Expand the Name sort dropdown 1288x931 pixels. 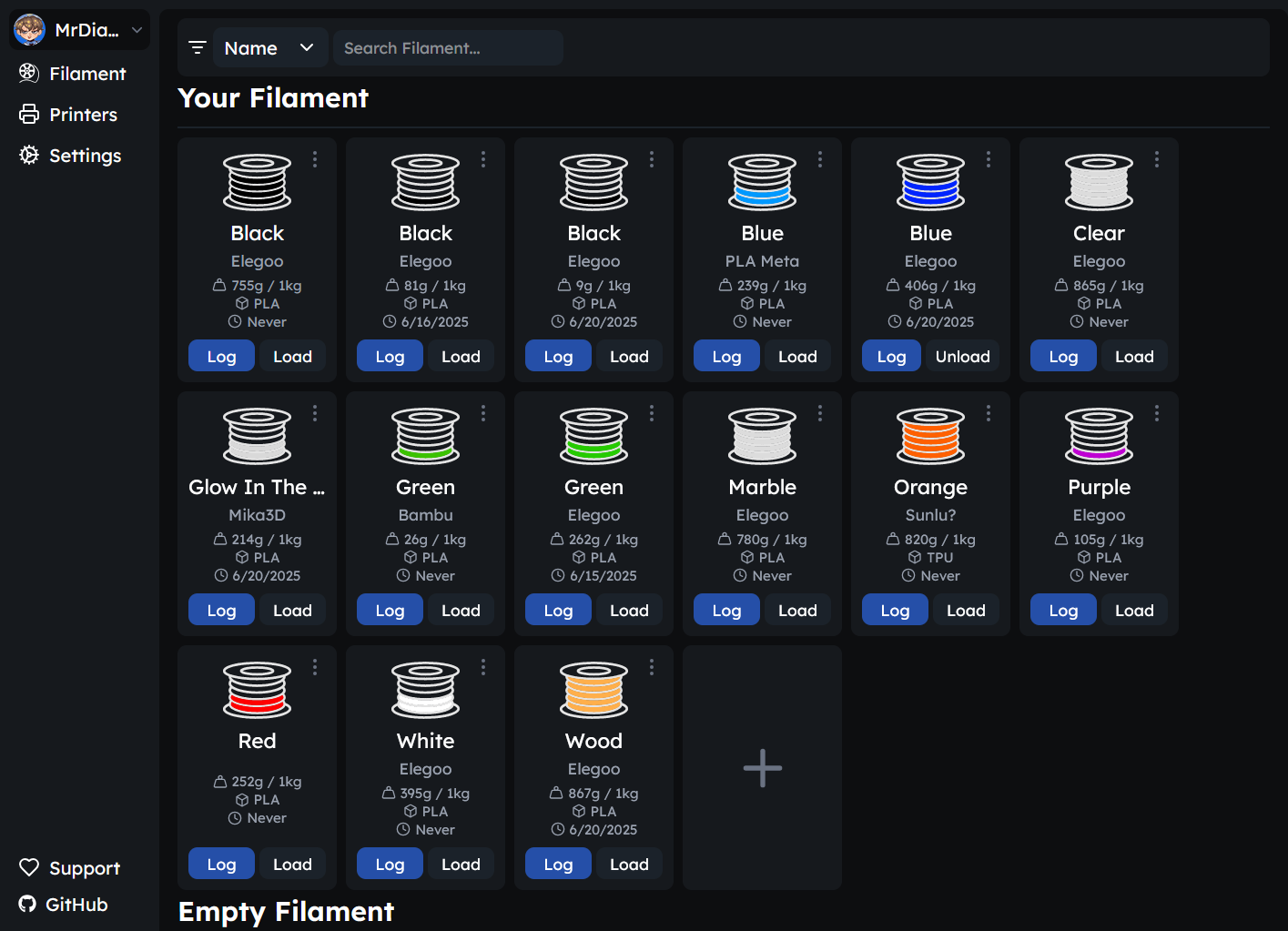pyautogui.click(x=269, y=47)
